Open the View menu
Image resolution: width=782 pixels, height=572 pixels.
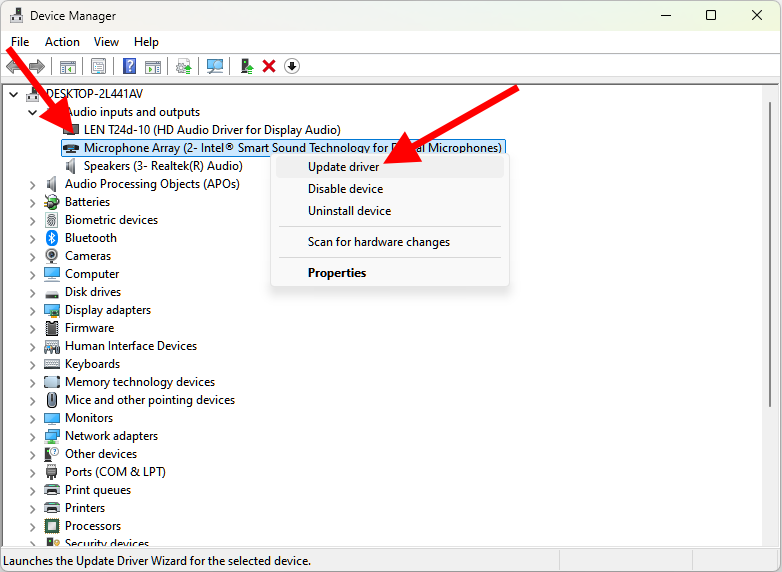106,42
